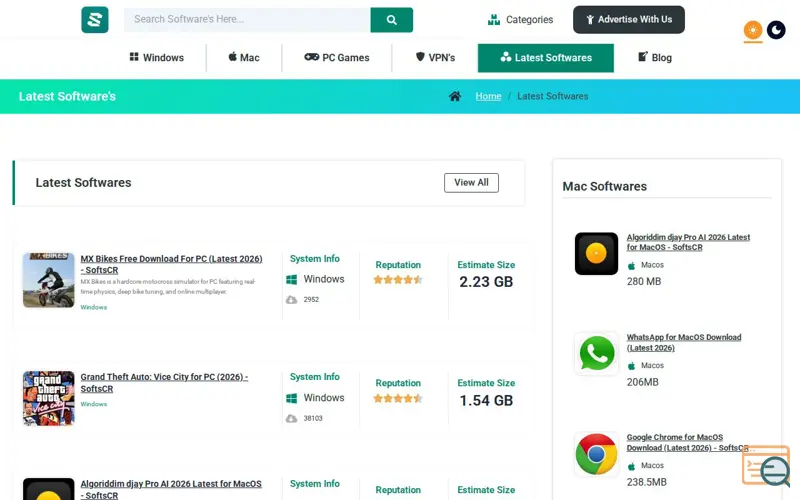The image size is (800, 500).
Task: Open the PC Games navigation tab
Action: [337, 58]
